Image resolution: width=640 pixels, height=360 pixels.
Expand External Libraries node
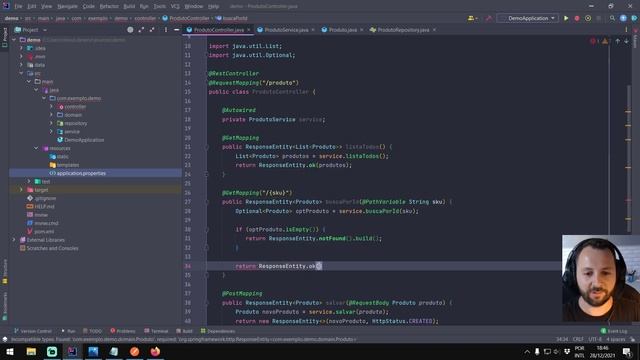pyautogui.click(x=14, y=240)
